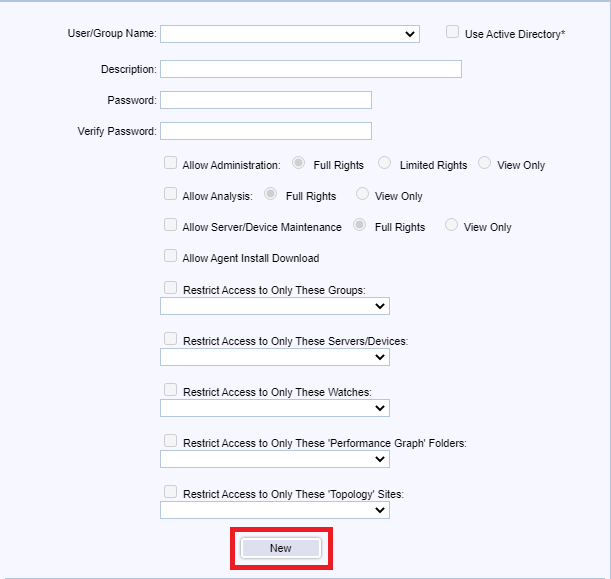Select View Only for Administration
This screenshot has height=579, width=611.
[484, 163]
